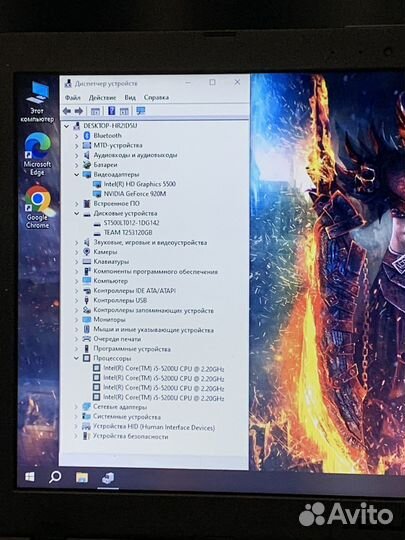Open the Файл menu
The image size is (405, 540).
(x=73, y=97)
